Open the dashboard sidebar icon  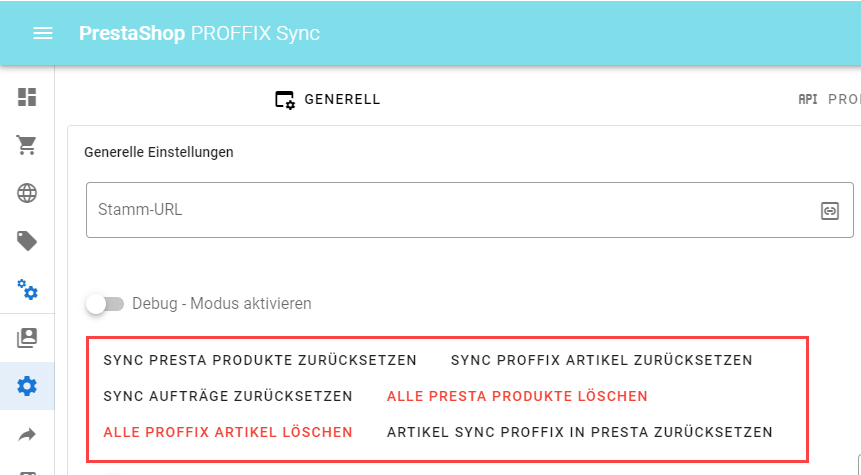(x=27, y=97)
